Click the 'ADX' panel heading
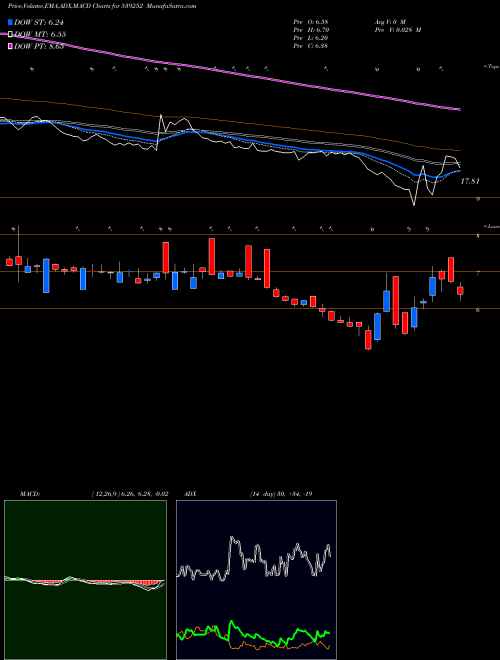Image resolution: width=500 pixels, height=660 pixels. pyautogui.click(x=189, y=494)
